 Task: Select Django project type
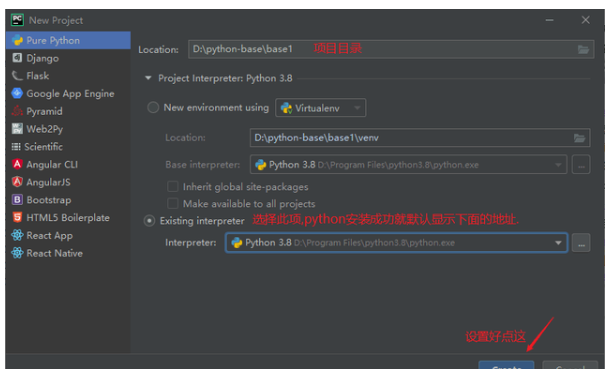click(68, 58)
